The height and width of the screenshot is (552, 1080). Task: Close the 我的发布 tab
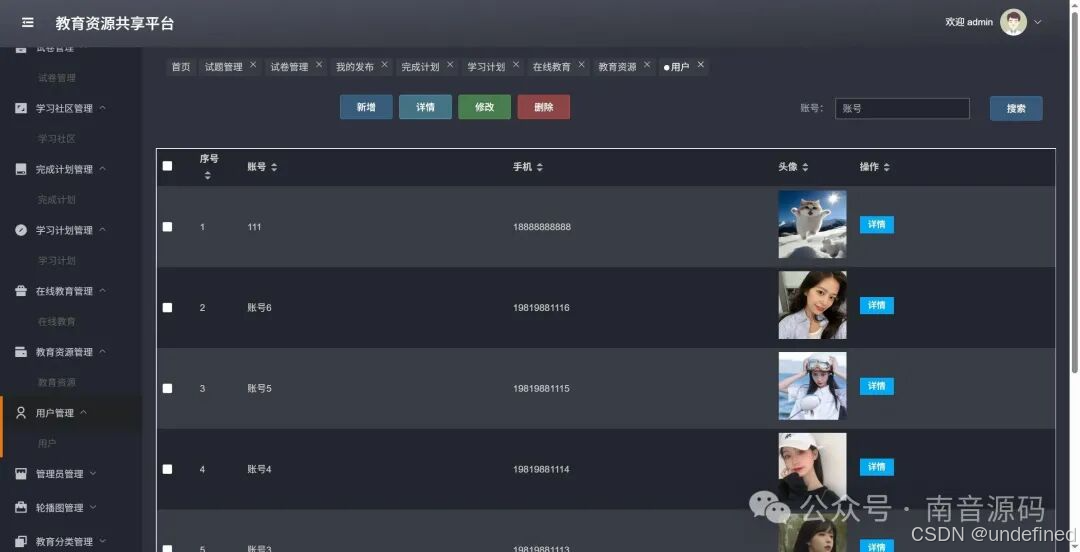[384, 64]
